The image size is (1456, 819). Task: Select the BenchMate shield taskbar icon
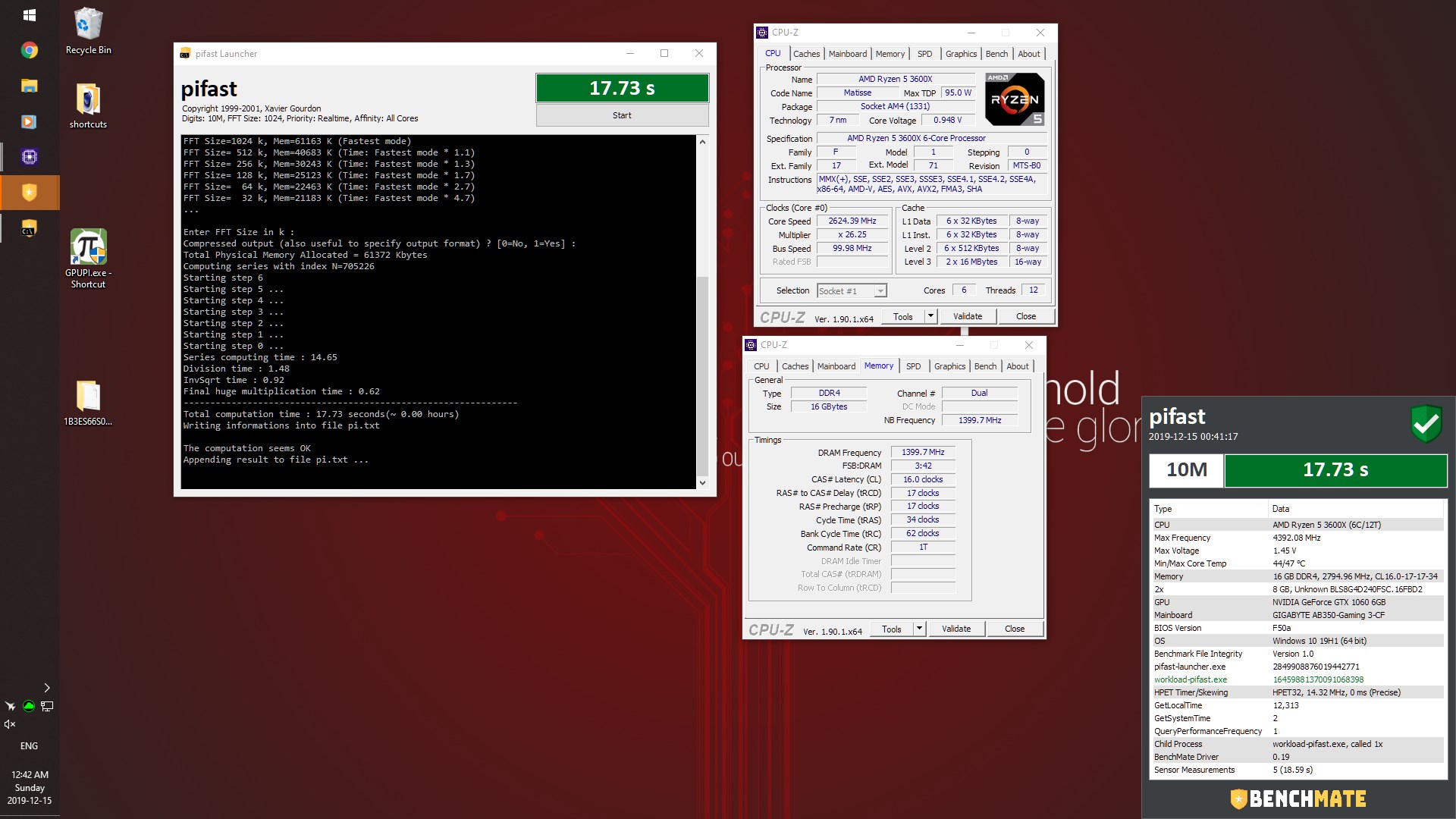(x=30, y=193)
